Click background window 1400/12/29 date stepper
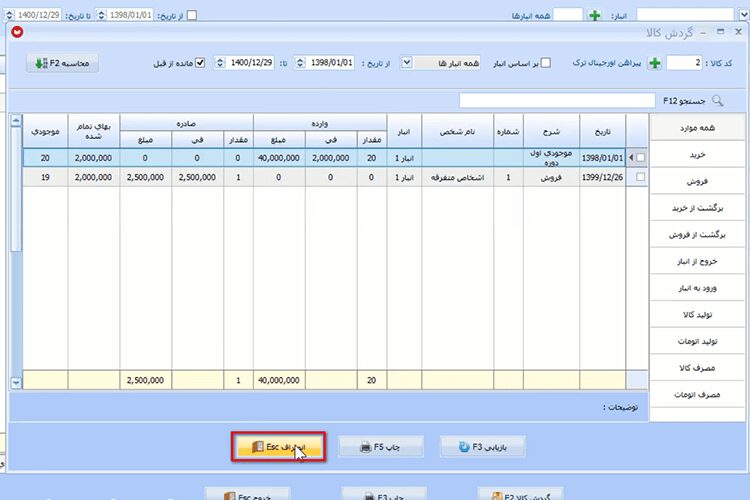Screen dimensions: 750x500 tap(9, 15)
